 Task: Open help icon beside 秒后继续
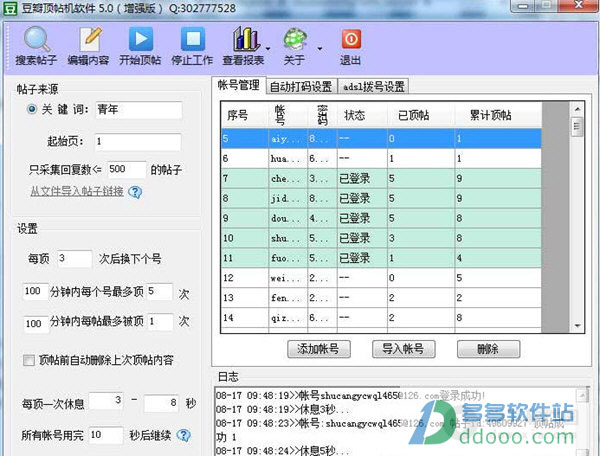point(184,435)
